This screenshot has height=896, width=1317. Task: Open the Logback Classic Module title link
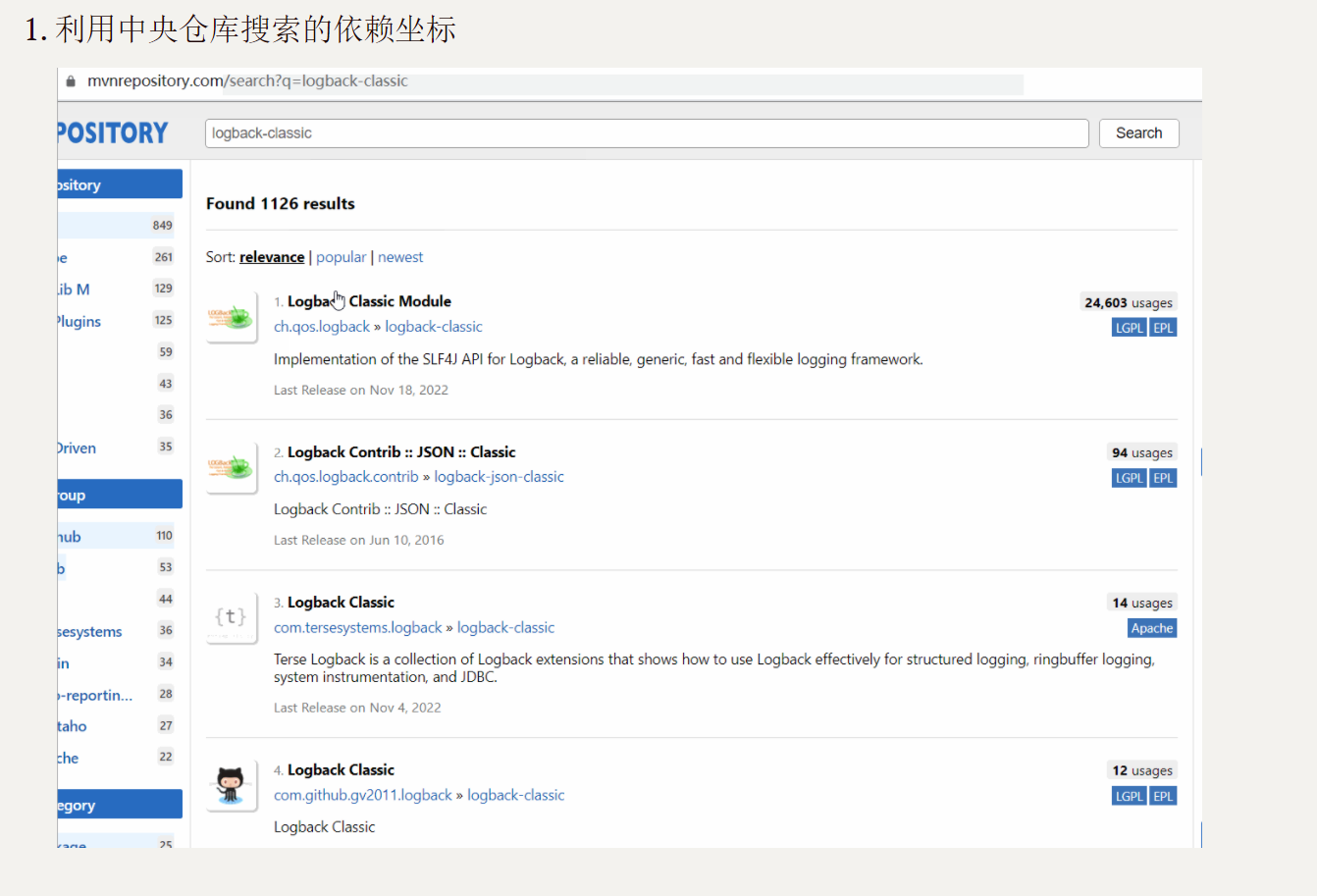click(369, 301)
